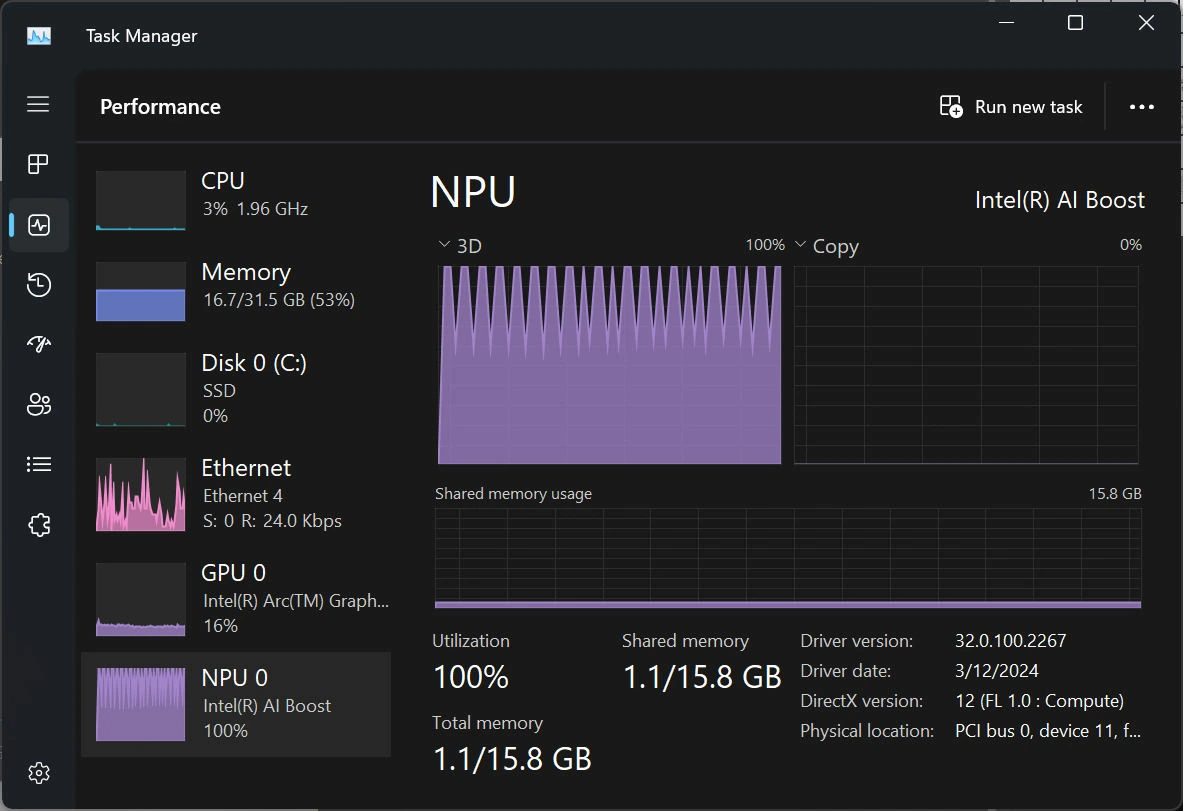Open the See more options menu
The image size is (1183, 811).
1141,106
